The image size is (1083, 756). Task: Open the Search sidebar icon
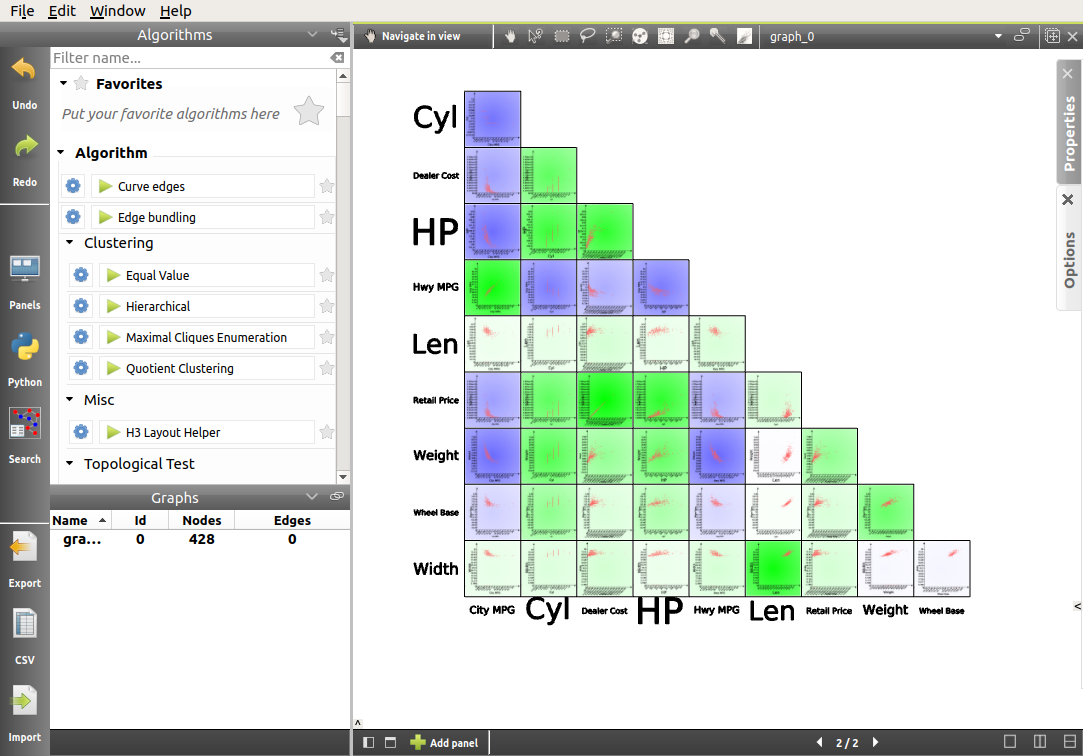pyautogui.click(x=24, y=425)
